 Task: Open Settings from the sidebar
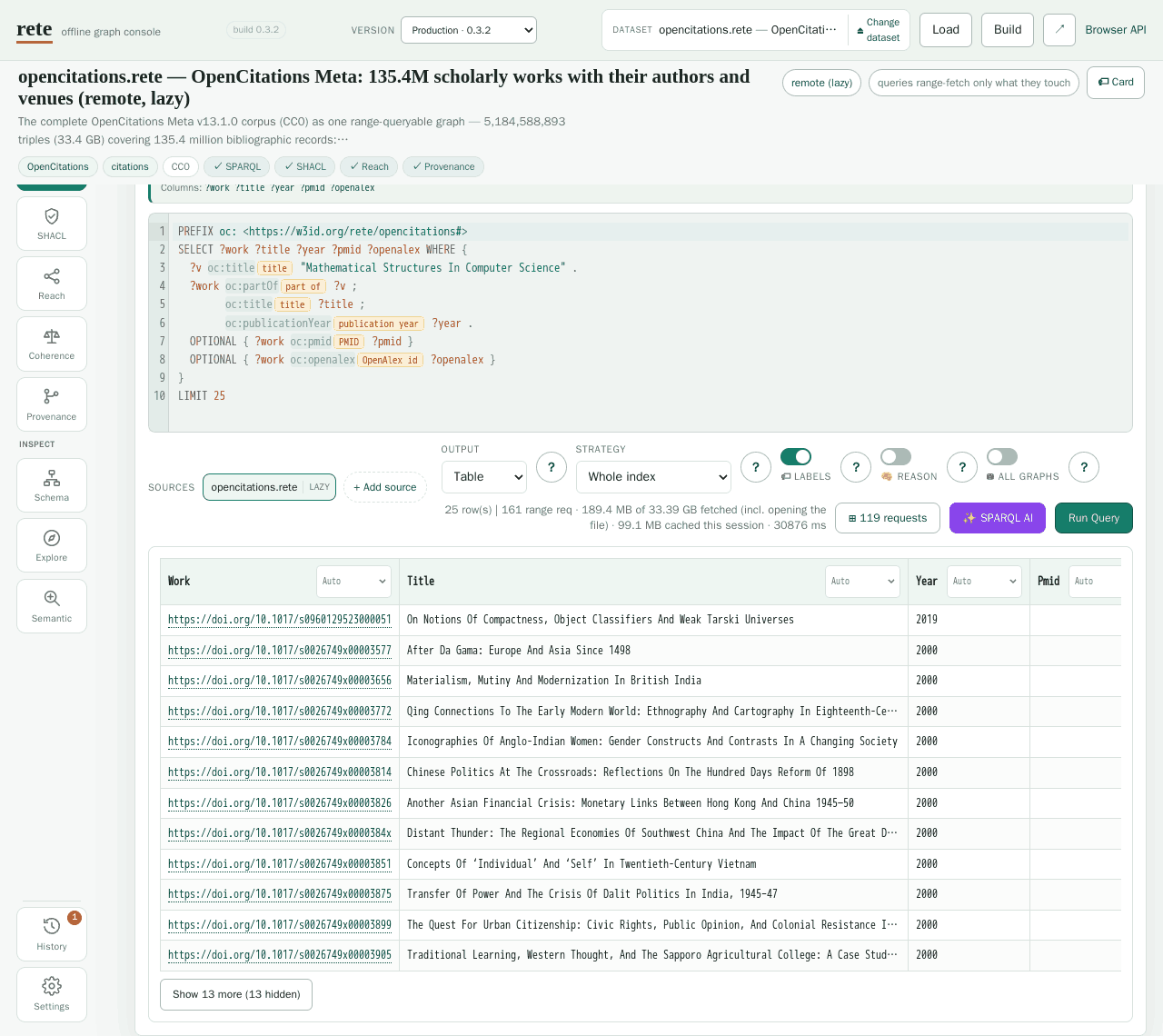click(x=52, y=994)
